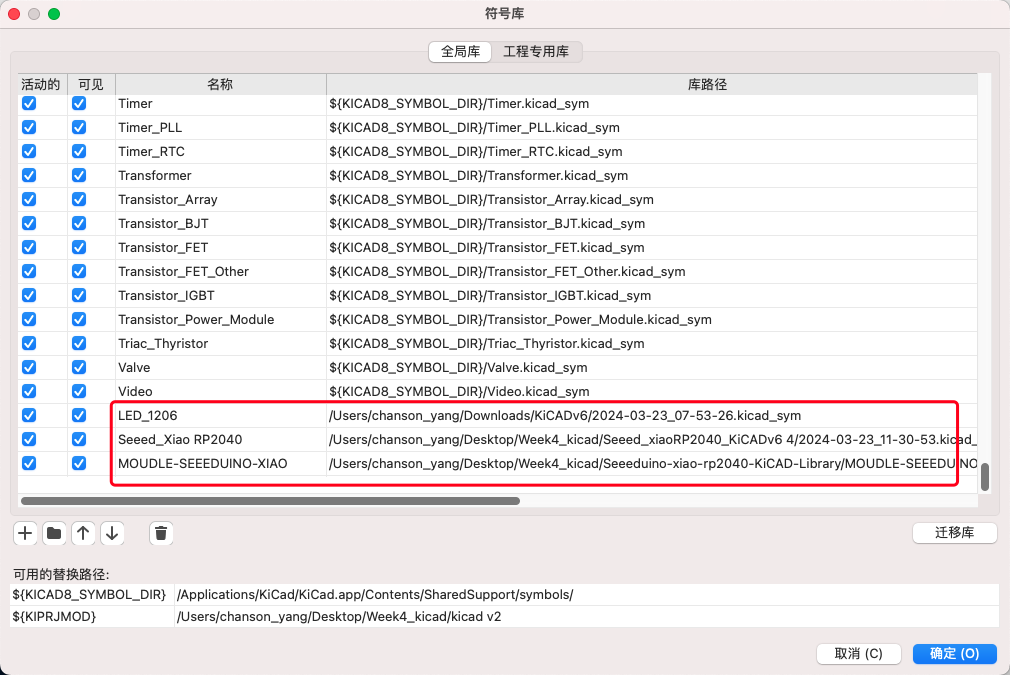
Task: Click the ${KICAD8_SYMBOL_DIR} substitution variable
Action: [90, 594]
